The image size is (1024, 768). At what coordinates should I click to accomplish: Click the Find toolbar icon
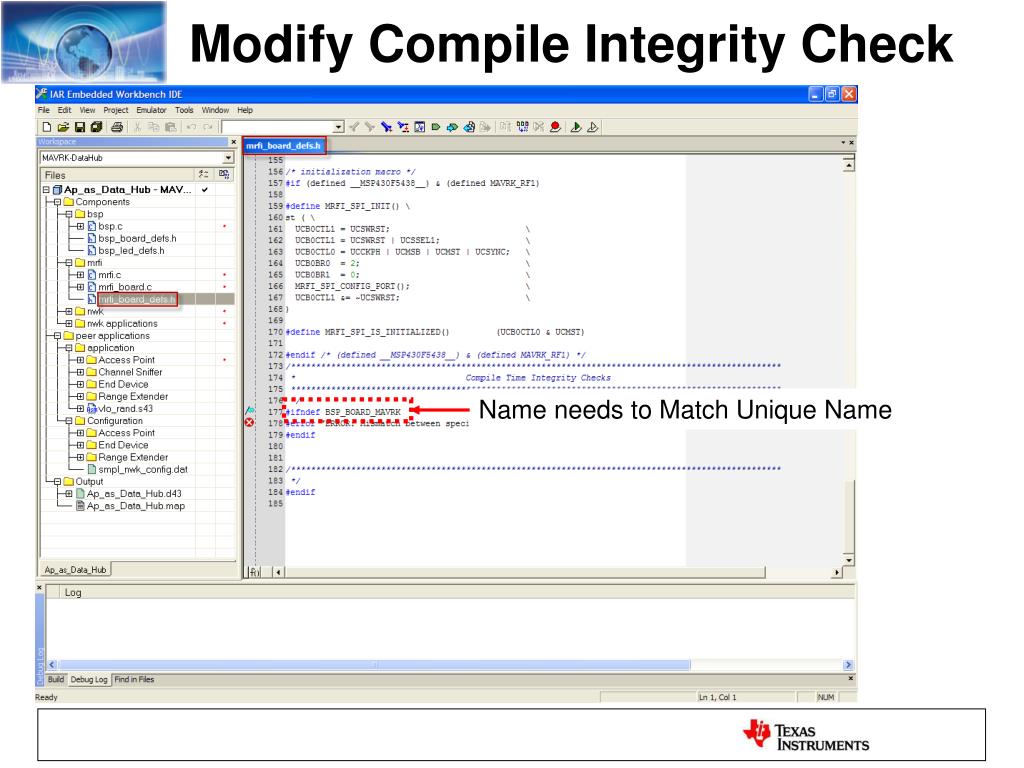(387, 127)
